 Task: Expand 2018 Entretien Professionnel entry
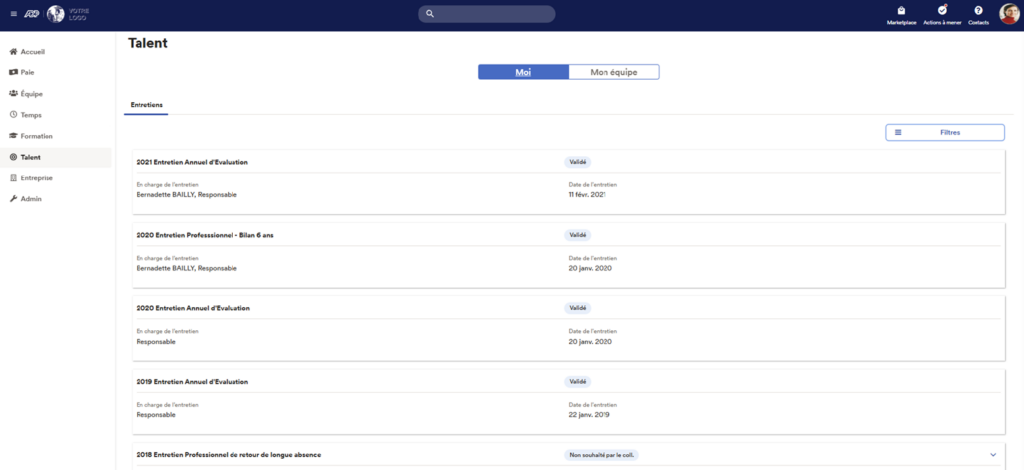tap(992, 455)
